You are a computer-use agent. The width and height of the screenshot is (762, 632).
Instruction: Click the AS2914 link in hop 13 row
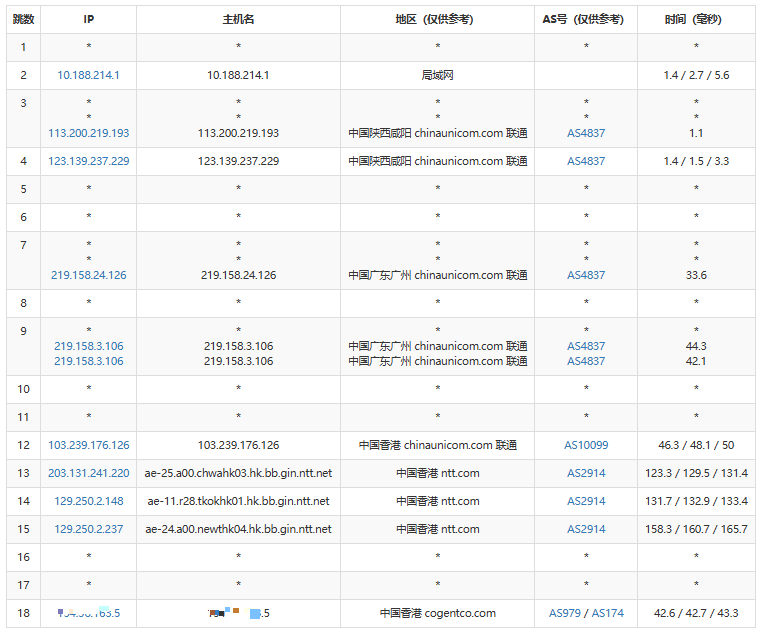pos(586,473)
